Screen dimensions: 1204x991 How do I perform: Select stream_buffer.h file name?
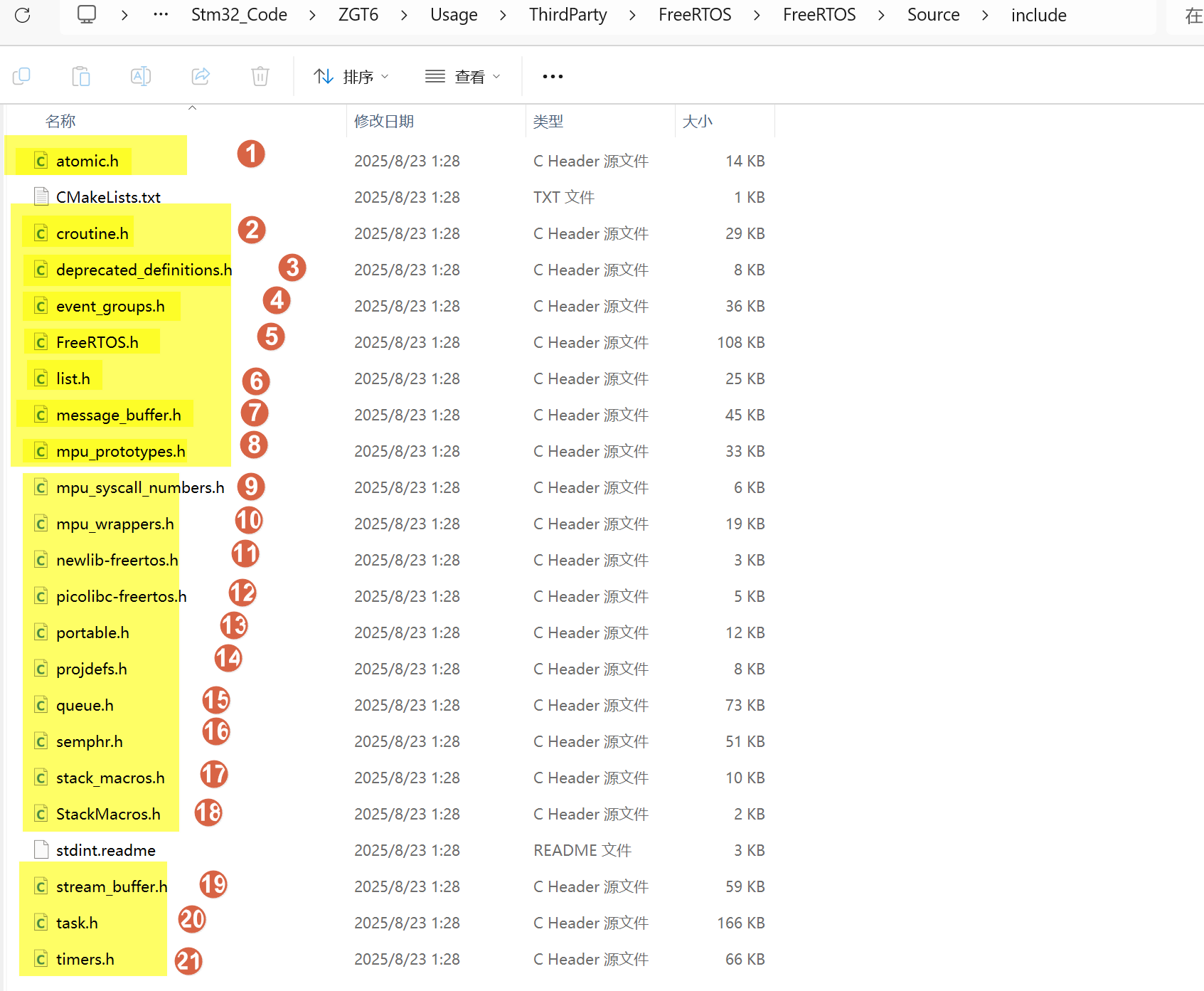112,886
